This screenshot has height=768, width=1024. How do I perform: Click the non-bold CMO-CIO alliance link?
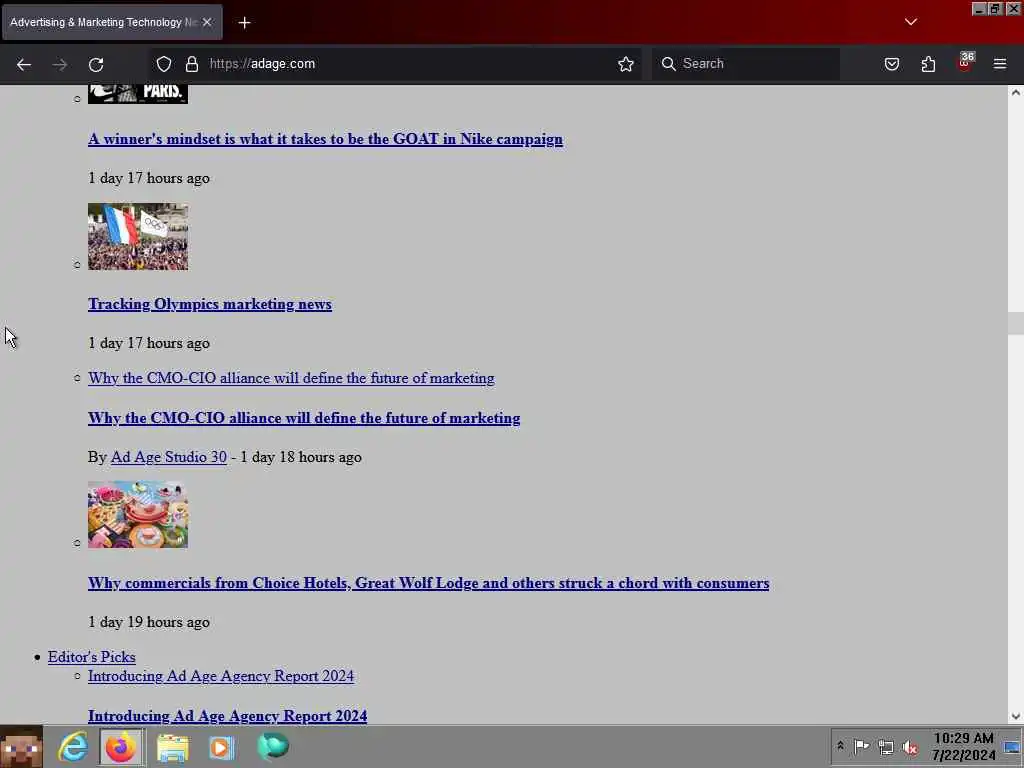291,378
